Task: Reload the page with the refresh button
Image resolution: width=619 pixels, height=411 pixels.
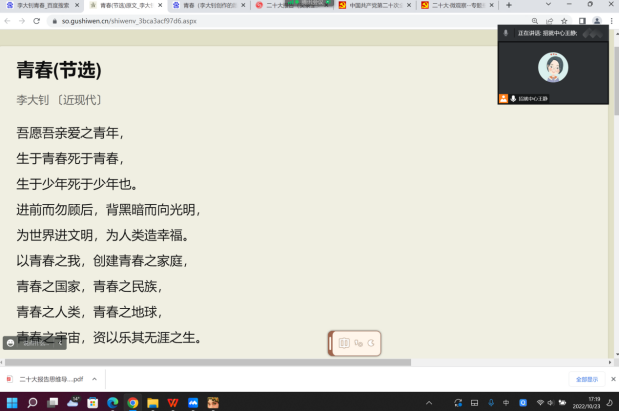Action: tap(38, 20)
